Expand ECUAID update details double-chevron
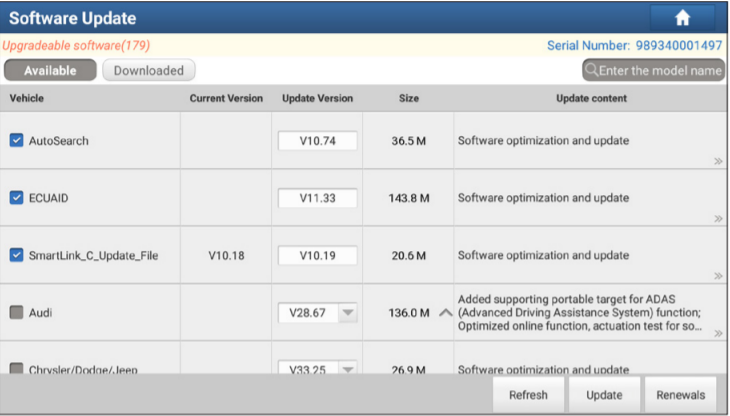 (718, 218)
